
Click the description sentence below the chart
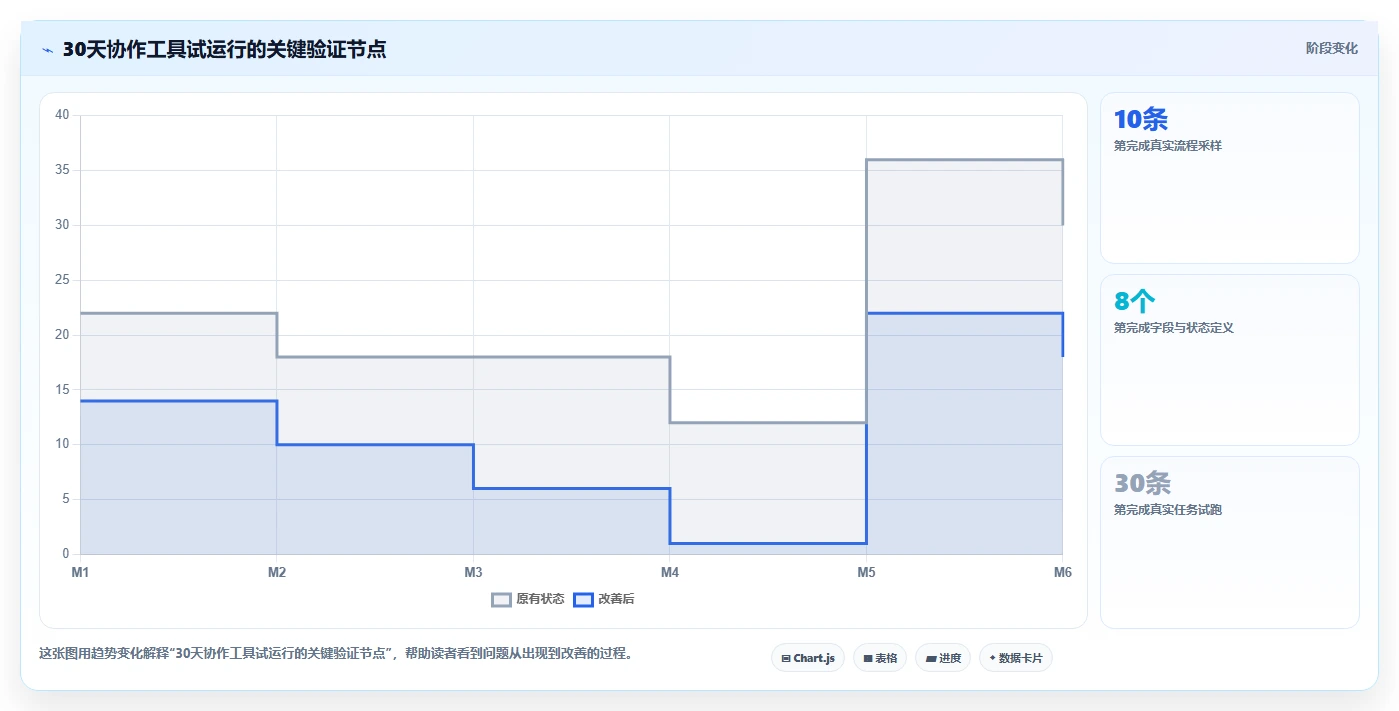pos(335,654)
